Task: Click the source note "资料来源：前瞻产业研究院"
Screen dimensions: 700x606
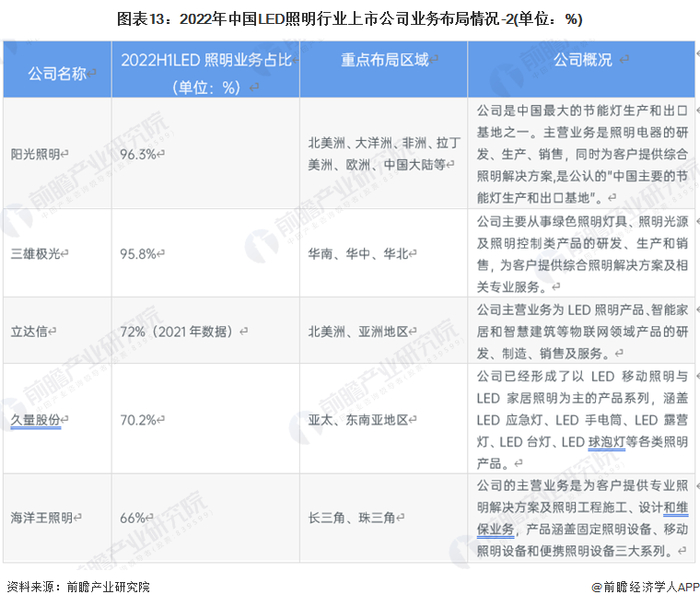Action: tap(78, 587)
